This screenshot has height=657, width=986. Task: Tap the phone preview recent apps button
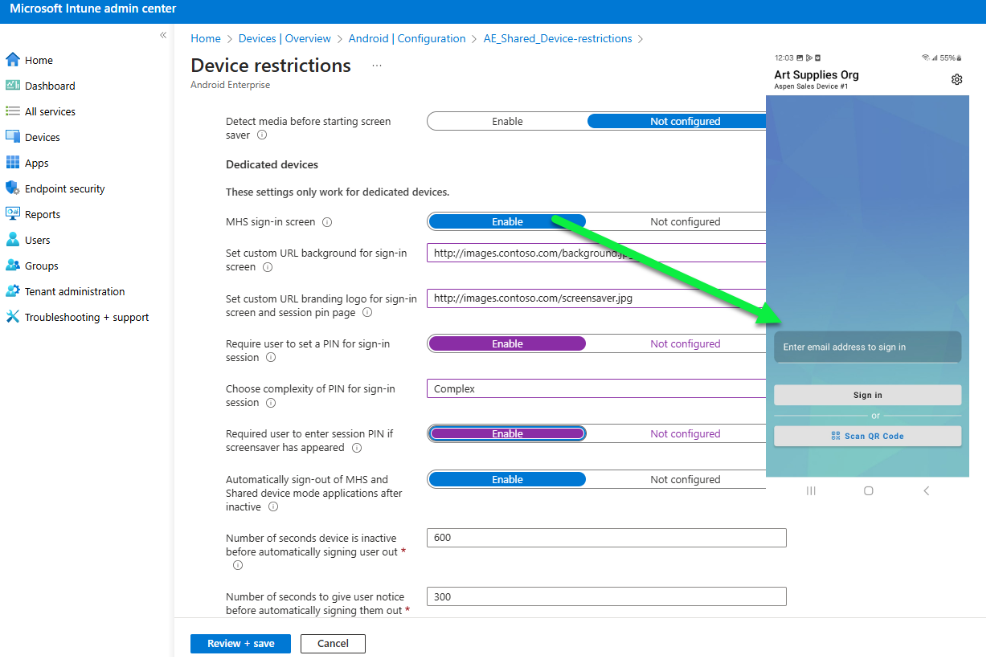click(811, 490)
